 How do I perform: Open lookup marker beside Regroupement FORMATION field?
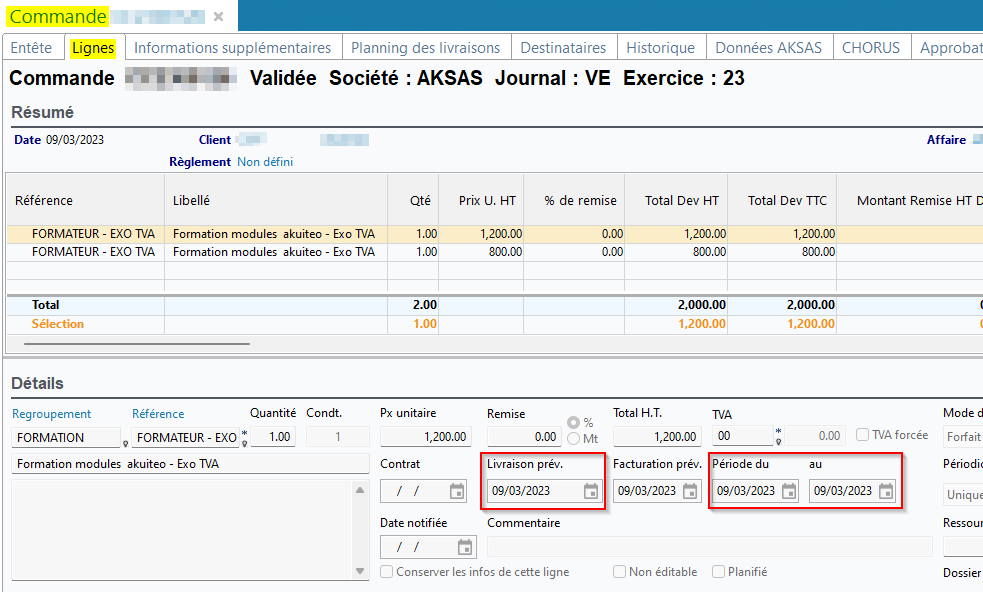pos(125,443)
